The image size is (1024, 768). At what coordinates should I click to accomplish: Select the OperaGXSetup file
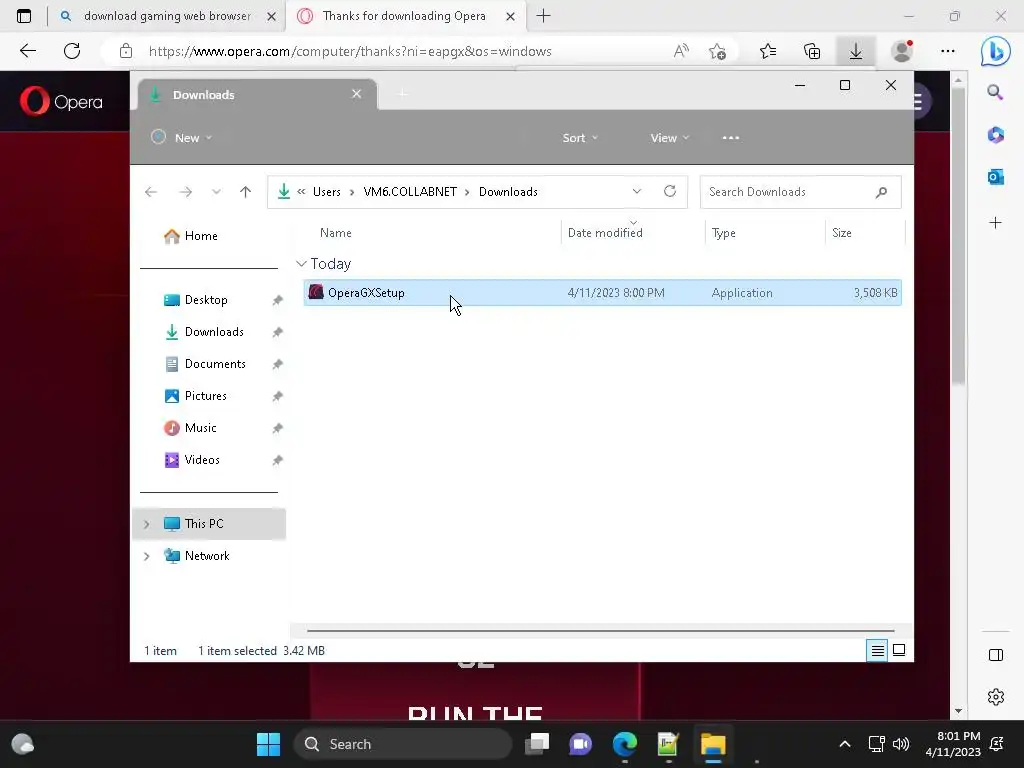(x=602, y=293)
